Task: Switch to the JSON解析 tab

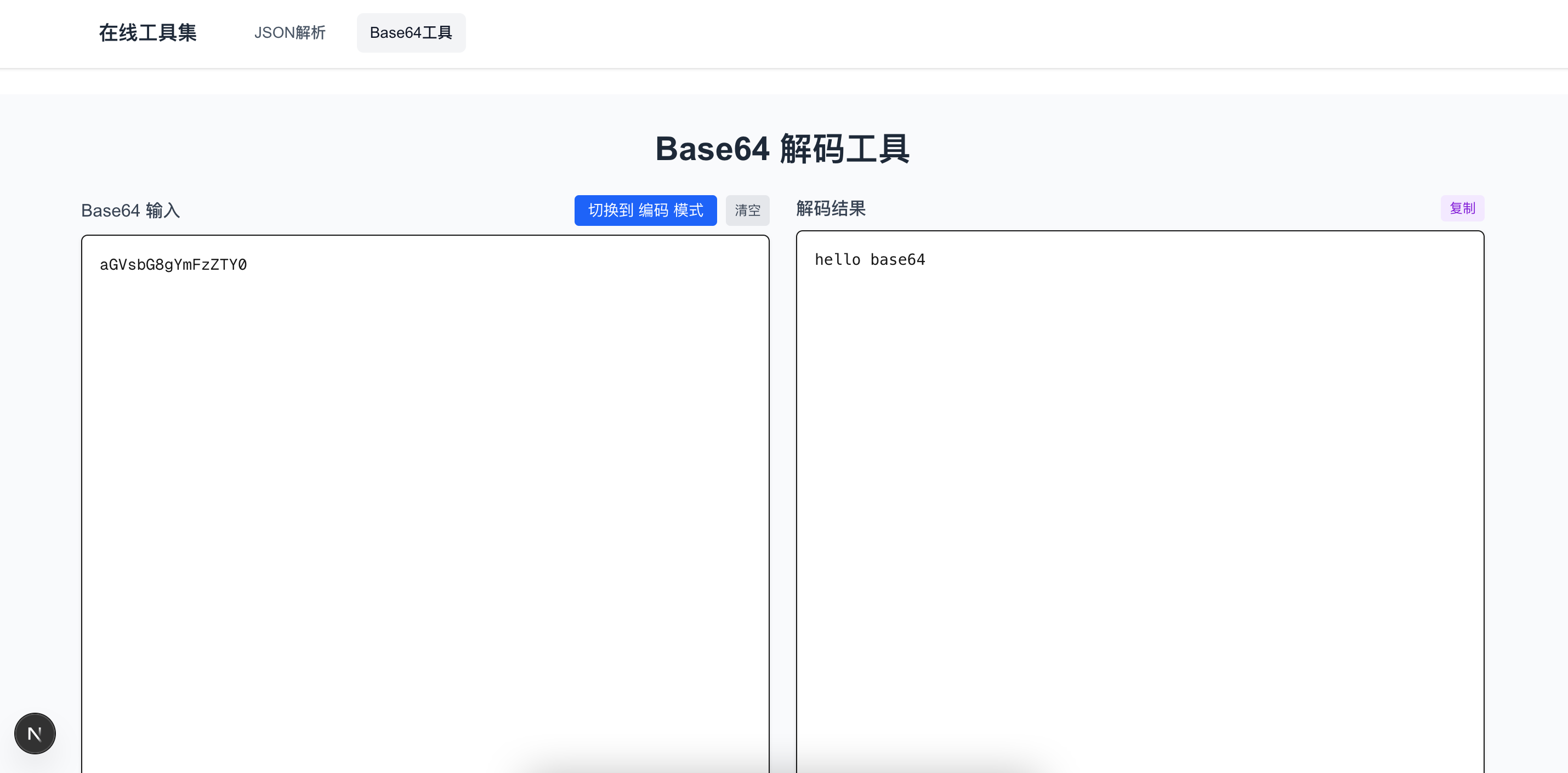Action: (x=289, y=33)
